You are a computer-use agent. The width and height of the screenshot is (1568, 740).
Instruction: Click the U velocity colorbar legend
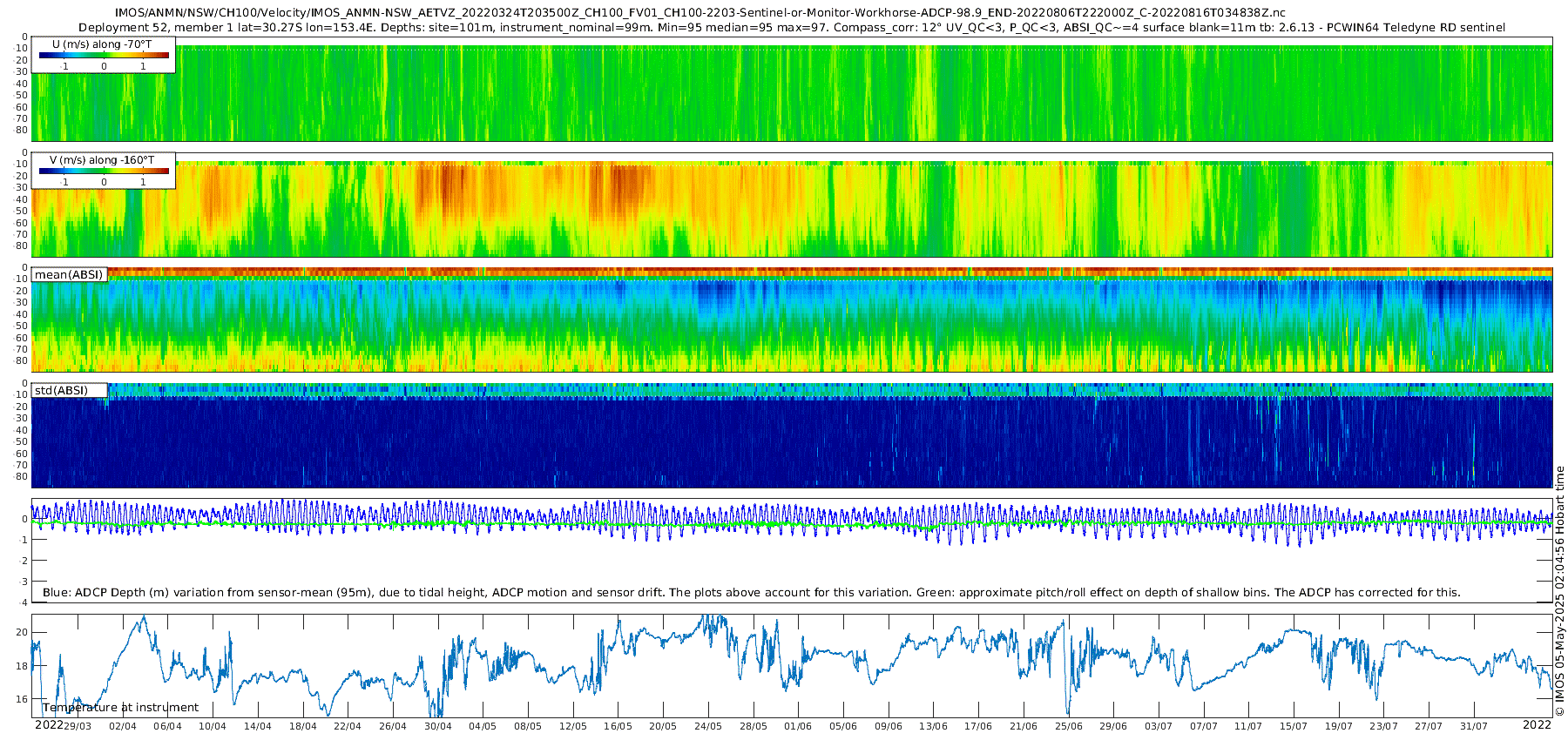coord(104,56)
